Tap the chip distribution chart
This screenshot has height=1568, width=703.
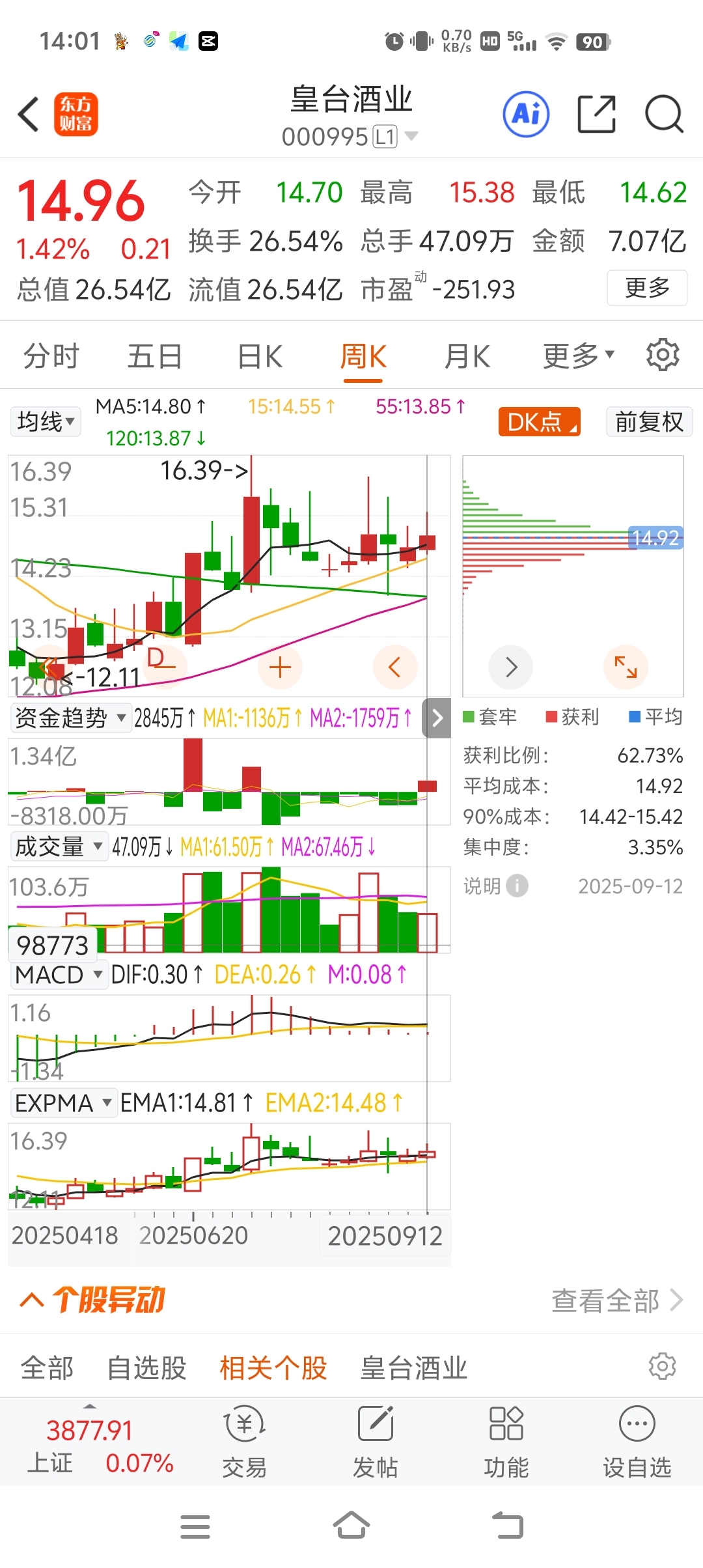573,576
